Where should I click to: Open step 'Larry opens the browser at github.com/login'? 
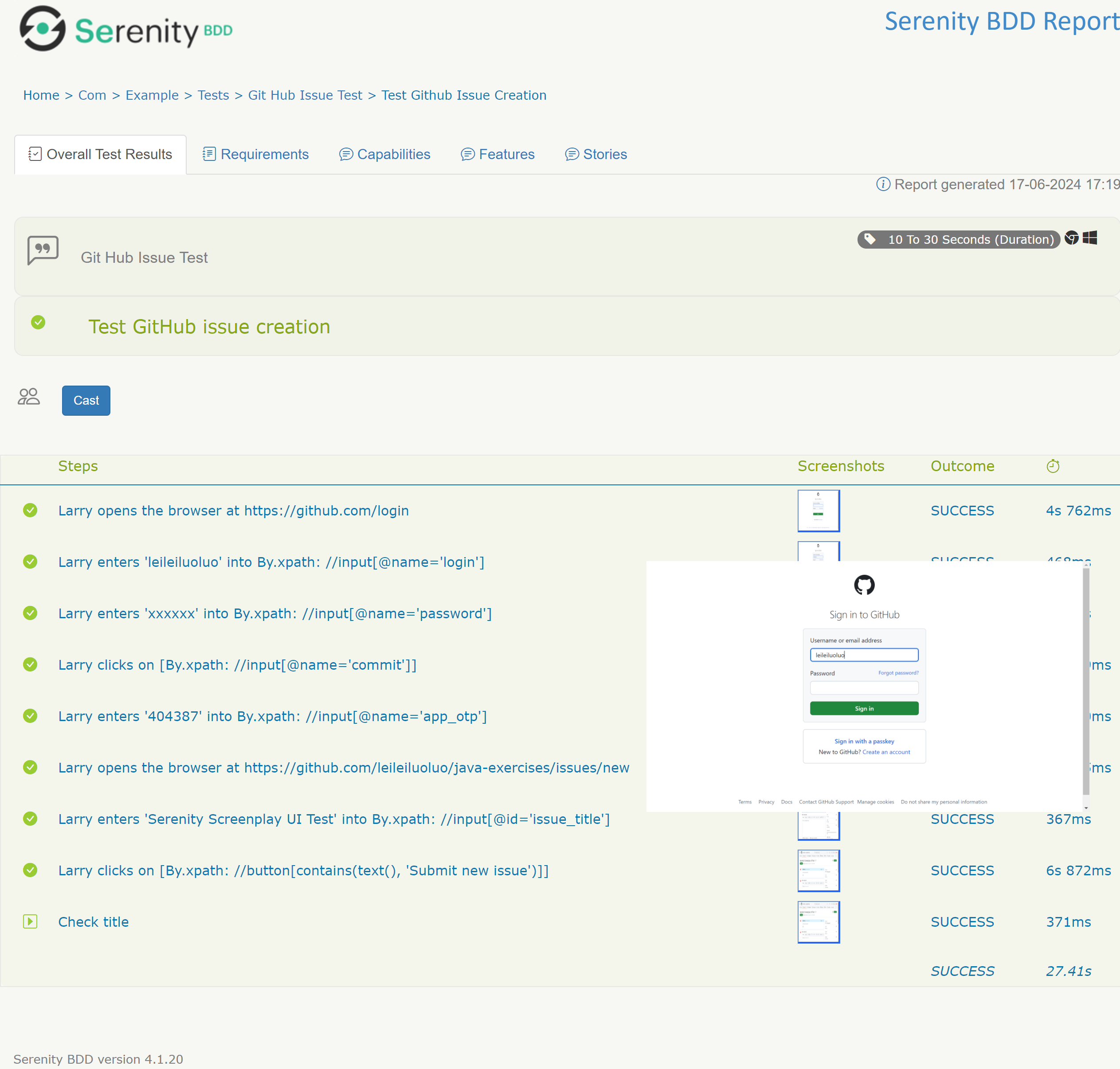click(234, 511)
